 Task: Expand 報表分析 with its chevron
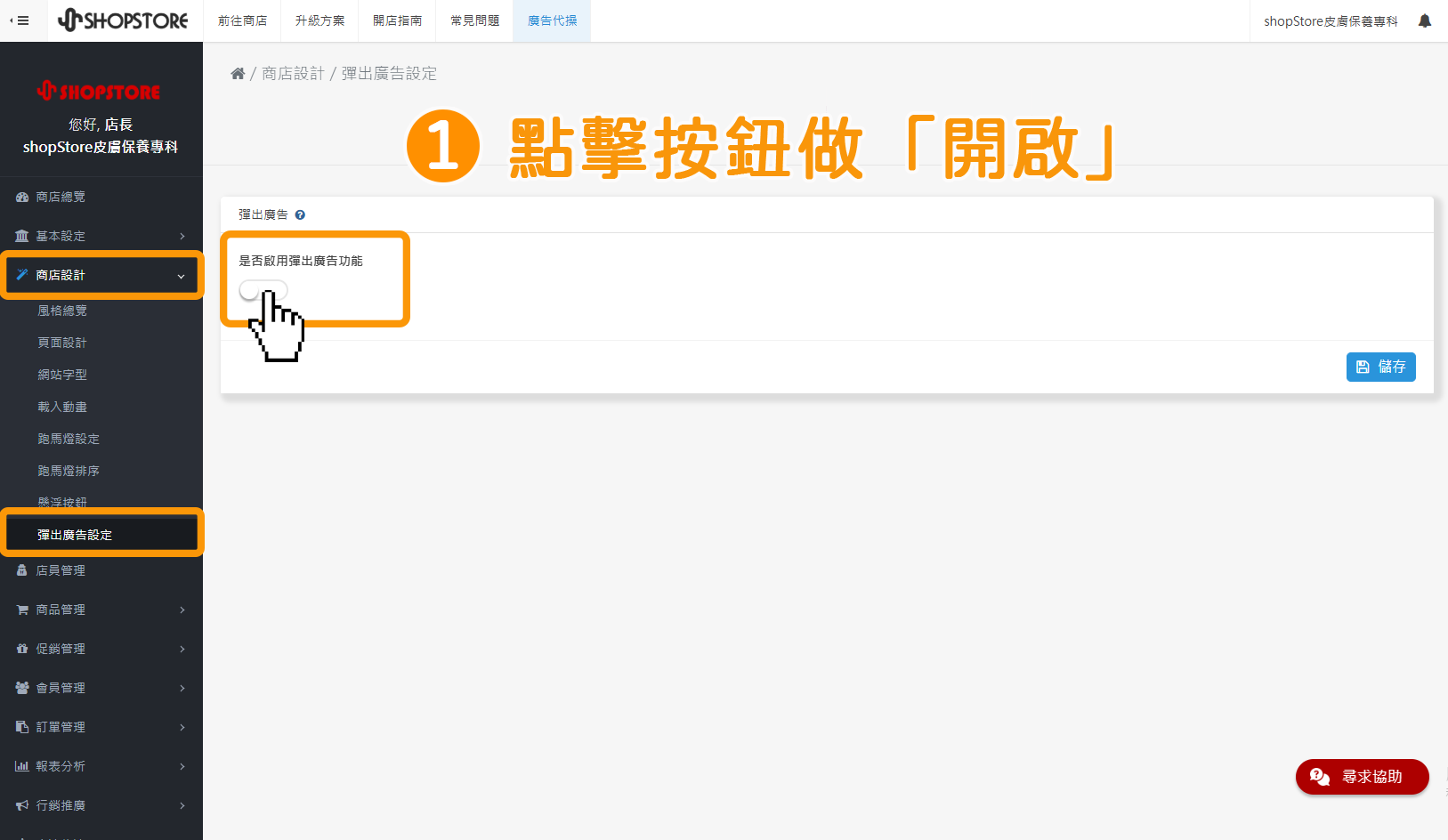[182, 766]
